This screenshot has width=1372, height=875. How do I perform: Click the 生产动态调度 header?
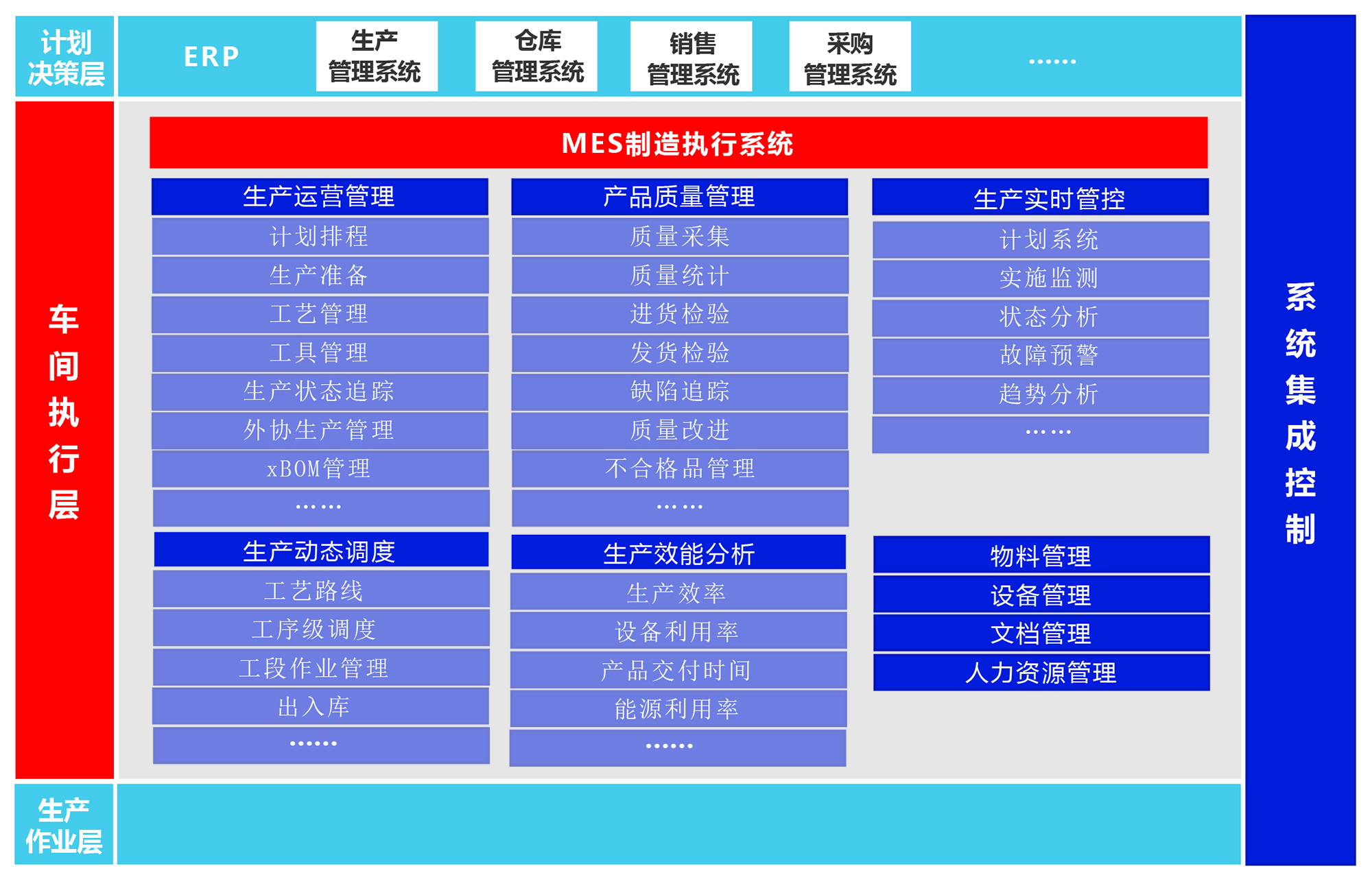[321, 551]
